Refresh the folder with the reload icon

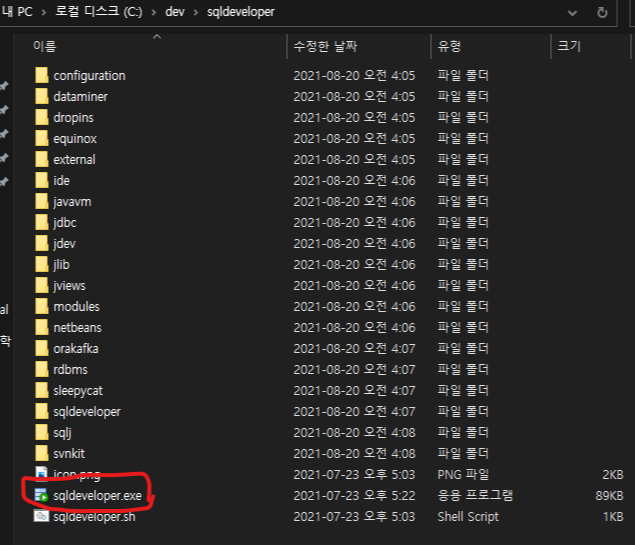coord(602,13)
